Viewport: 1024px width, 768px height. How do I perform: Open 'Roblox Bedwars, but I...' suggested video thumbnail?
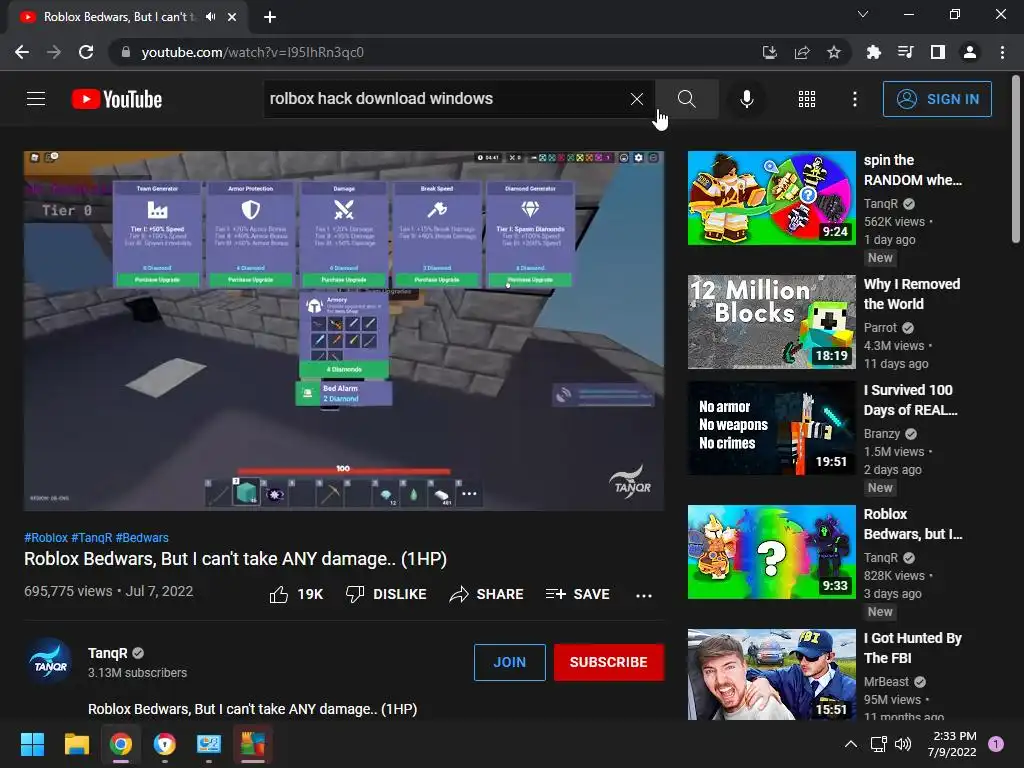pyautogui.click(x=771, y=552)
